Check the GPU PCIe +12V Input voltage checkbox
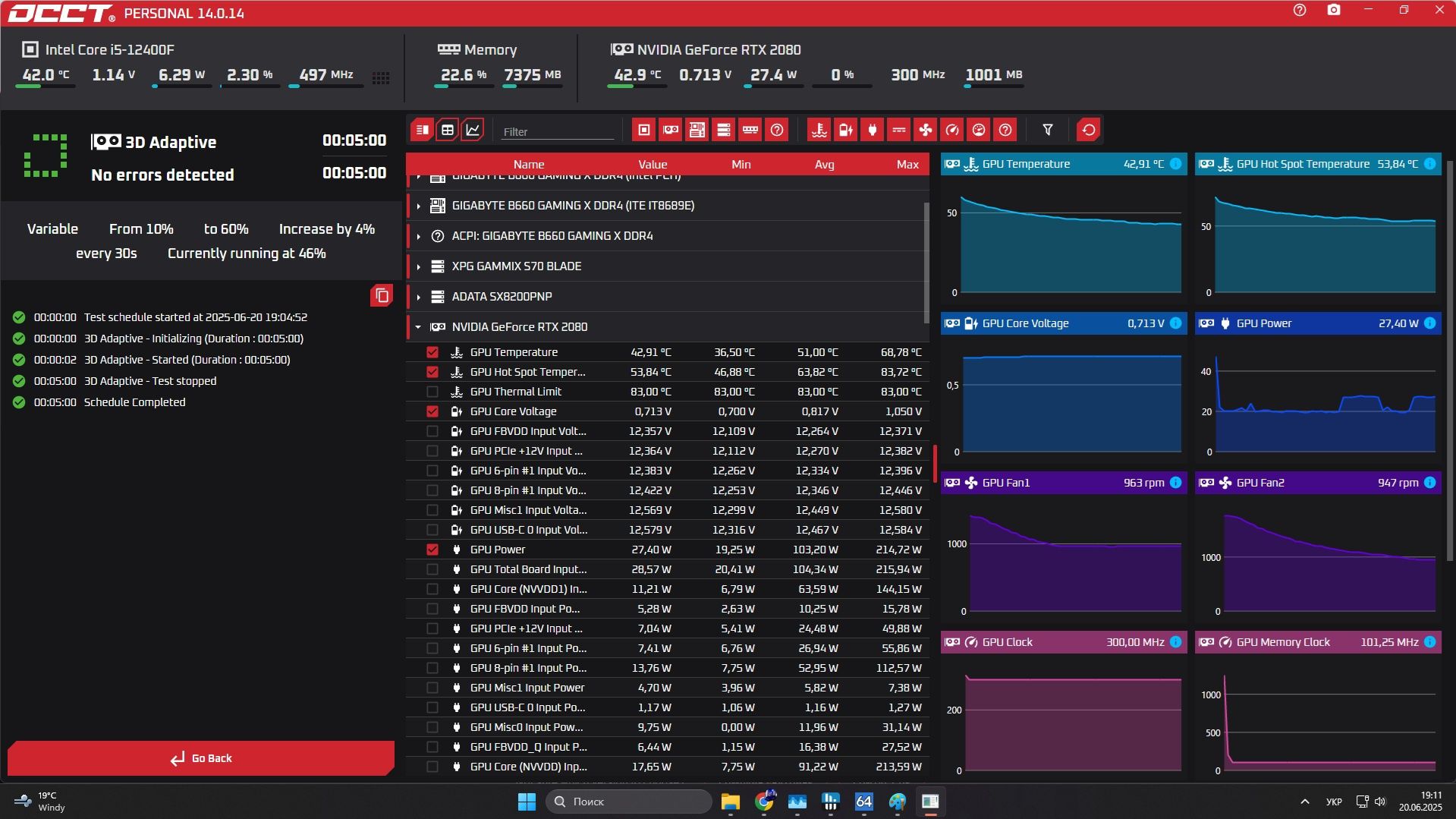1456x819 pixels. click(432, 451)
